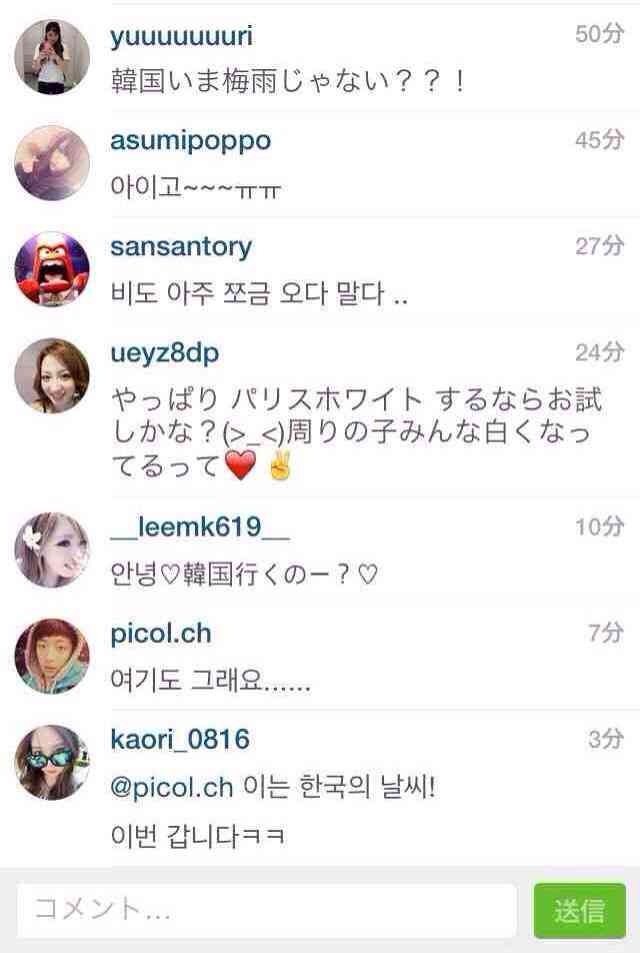Go to sansantory's profile via username
The height and width of the screenshot is (953, 640).
tap(181, 247)
